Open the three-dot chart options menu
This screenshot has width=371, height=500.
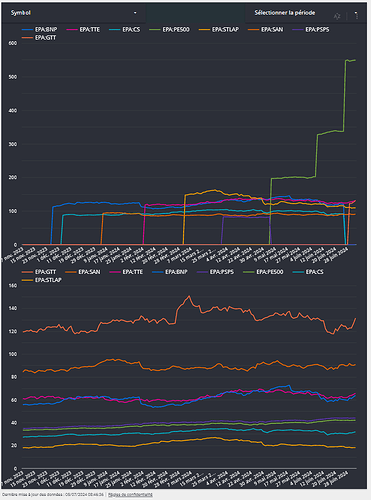[356, 15]
